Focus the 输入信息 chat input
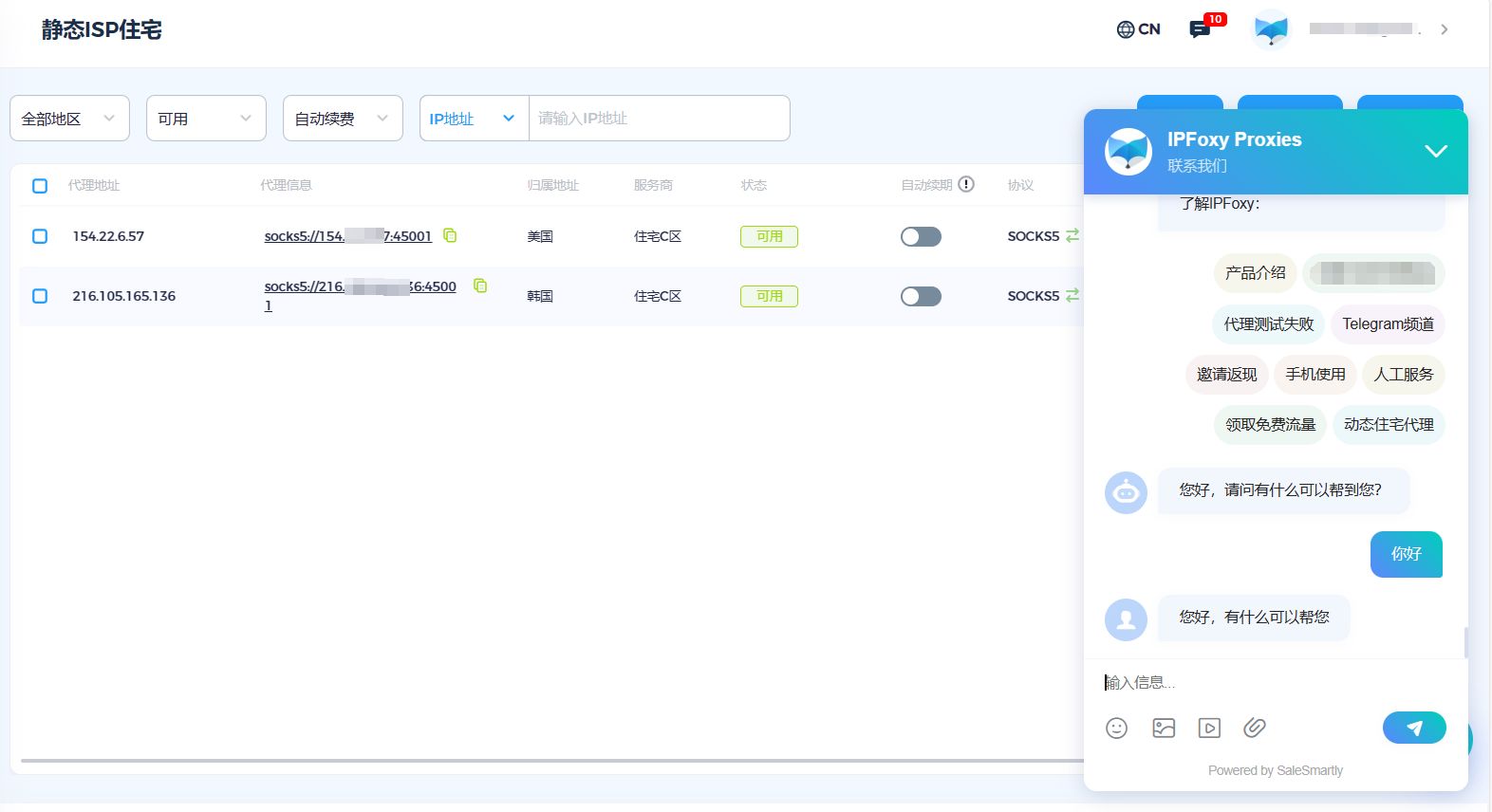Screen dimensions: 1492x812 [x=1276, y=682]
